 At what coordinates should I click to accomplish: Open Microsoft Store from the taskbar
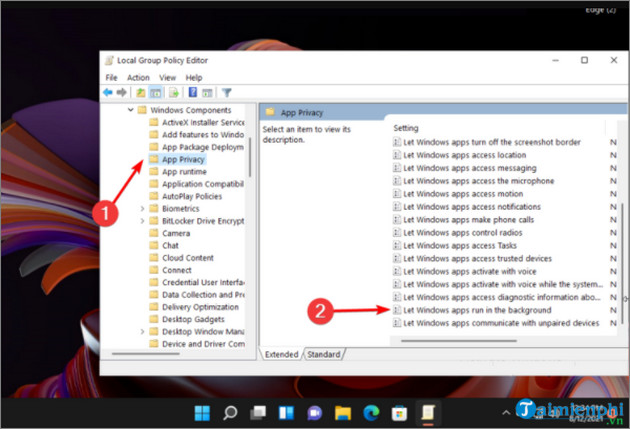click(x=399, y=413)
